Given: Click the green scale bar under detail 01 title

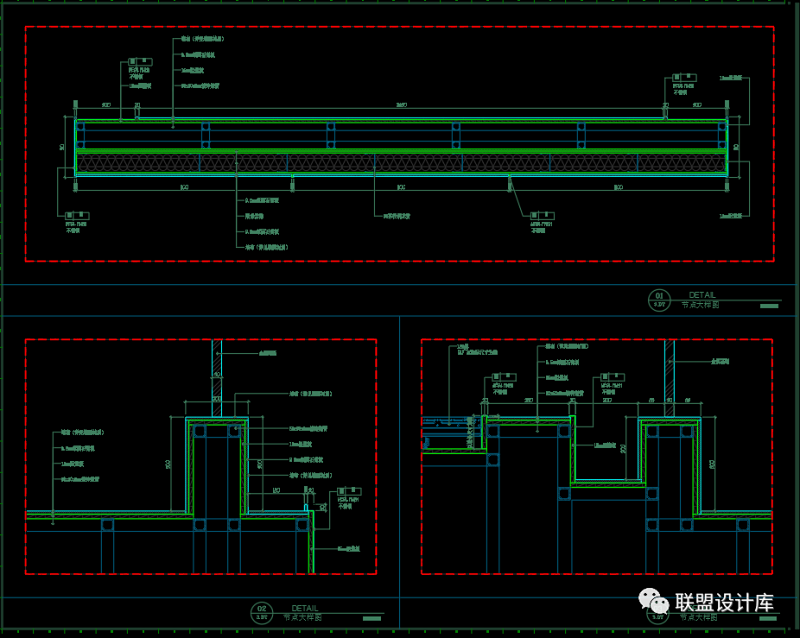Looking at the screenshot, I should [x=767, y=304].
